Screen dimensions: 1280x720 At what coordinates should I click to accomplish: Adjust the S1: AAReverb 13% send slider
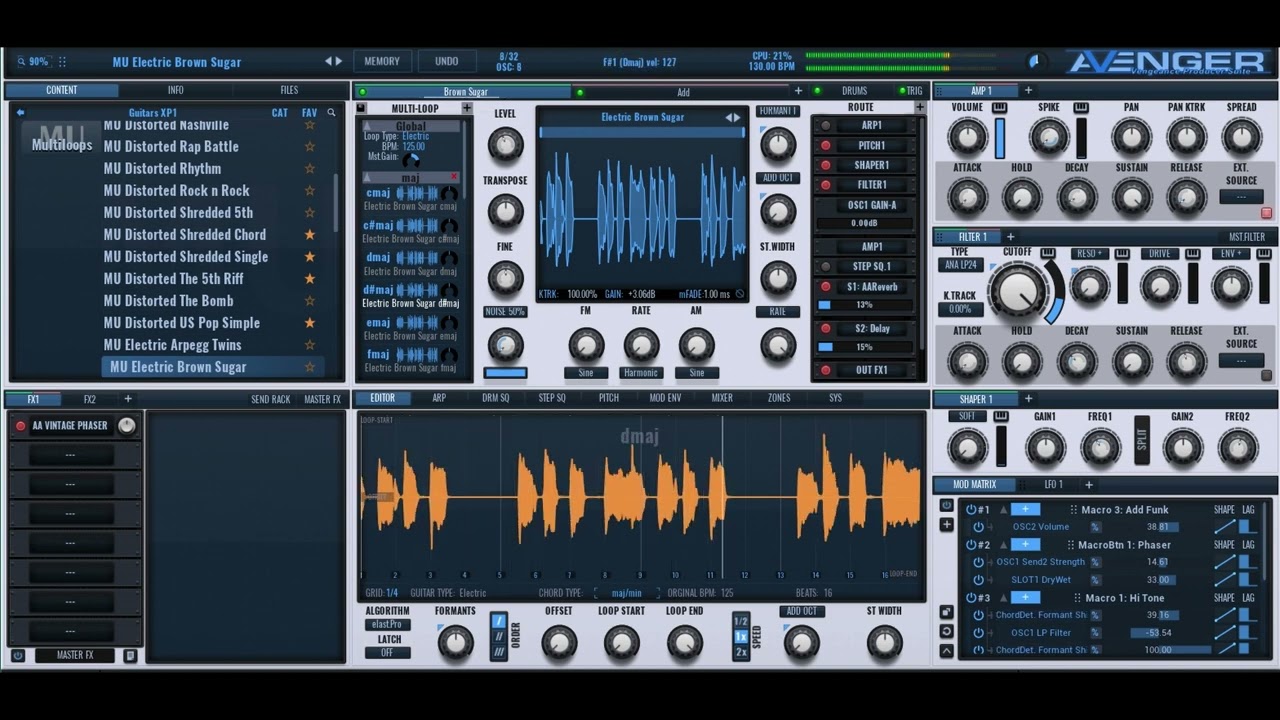coord(865,305)
